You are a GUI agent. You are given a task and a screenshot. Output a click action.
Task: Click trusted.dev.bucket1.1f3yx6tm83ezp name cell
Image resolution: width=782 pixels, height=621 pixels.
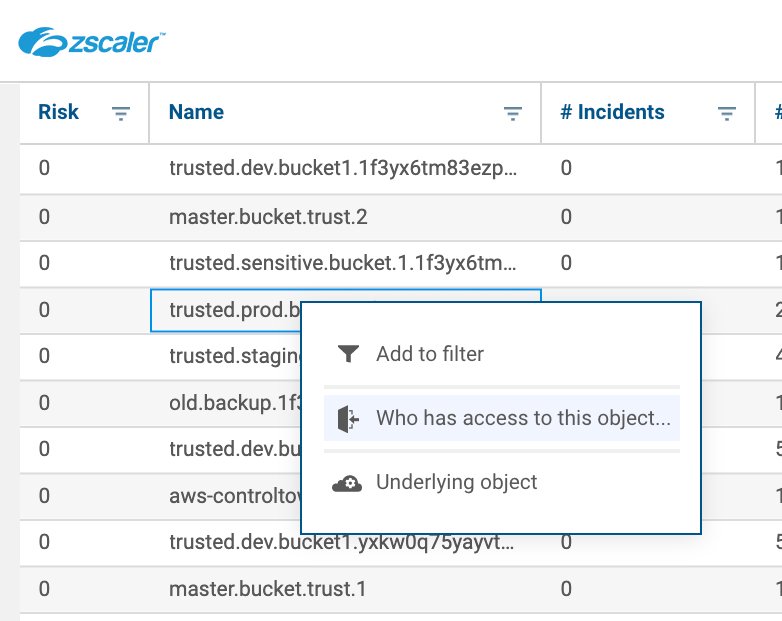(344, 169)
